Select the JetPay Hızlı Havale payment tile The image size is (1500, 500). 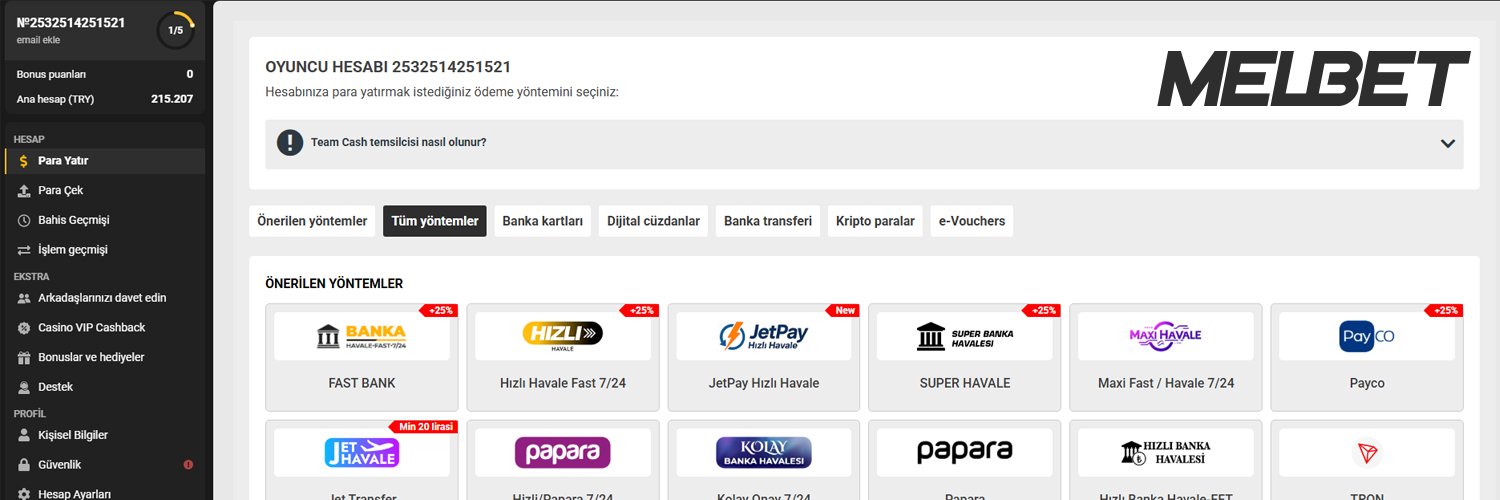pyautogui.click(x=764, y=357)
